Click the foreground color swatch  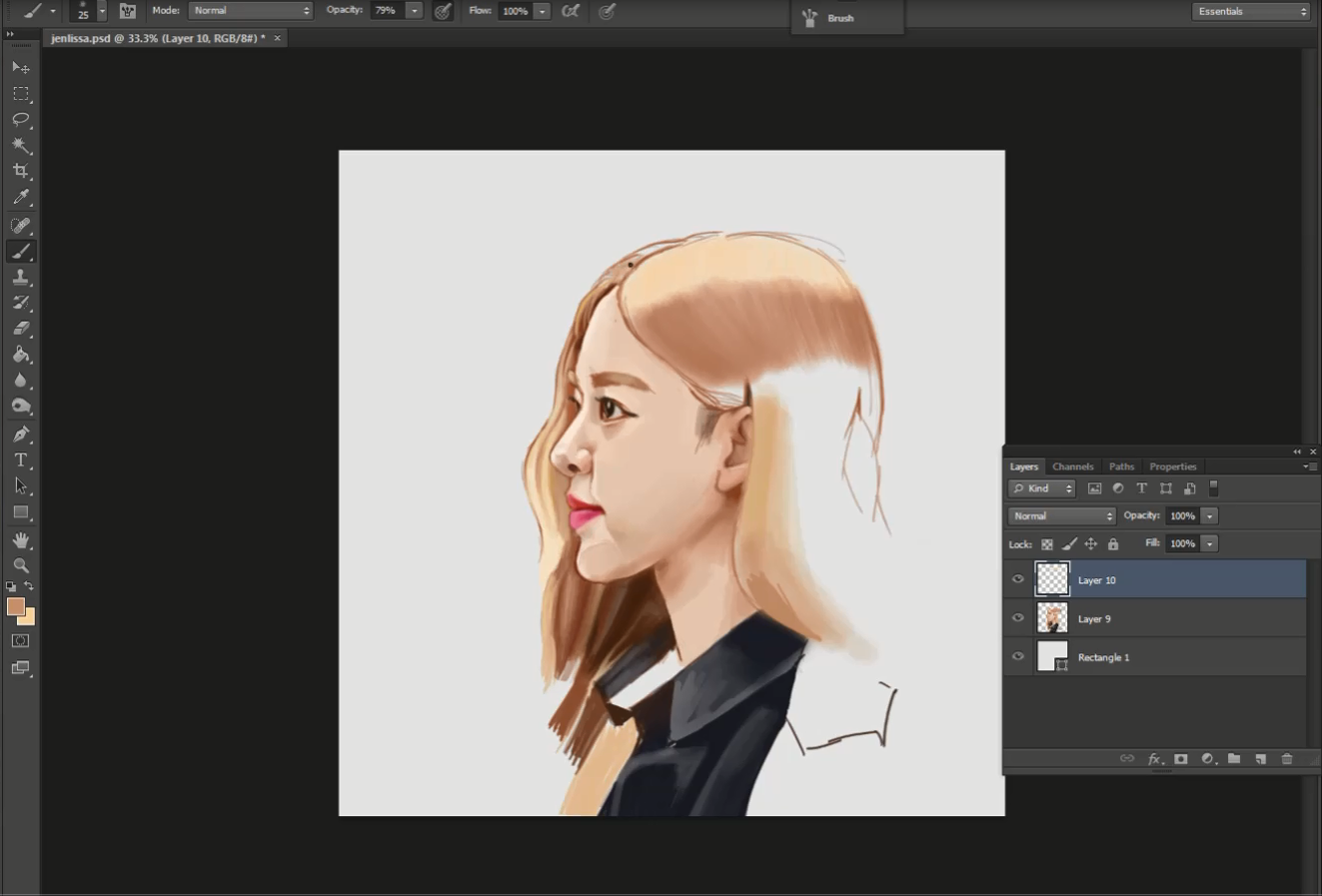(15, 606)
